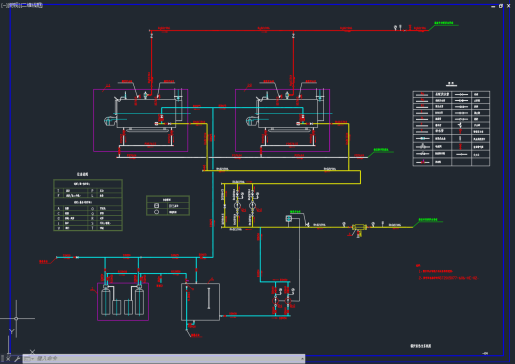Expand command history arrow at command line end
This screenshot has width=515, height=364.
coord(302,359)
